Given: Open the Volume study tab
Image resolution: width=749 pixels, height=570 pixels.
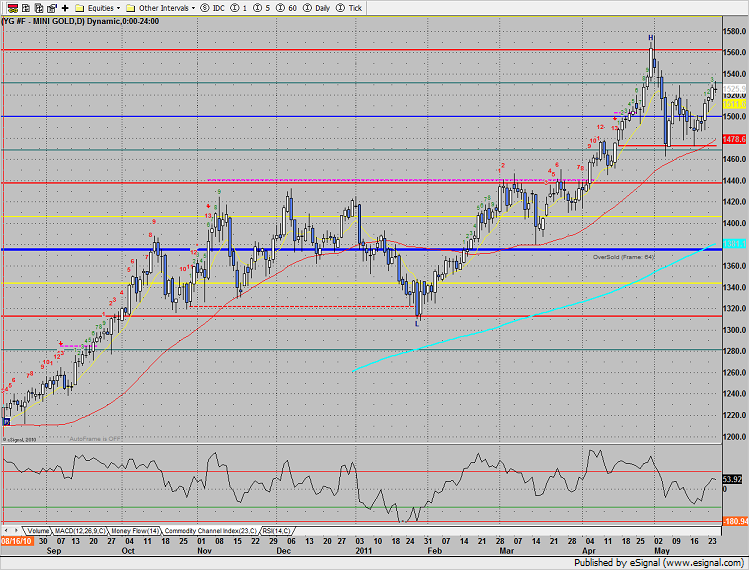Looking at the screenshot, I should click(x=38, y=531).
